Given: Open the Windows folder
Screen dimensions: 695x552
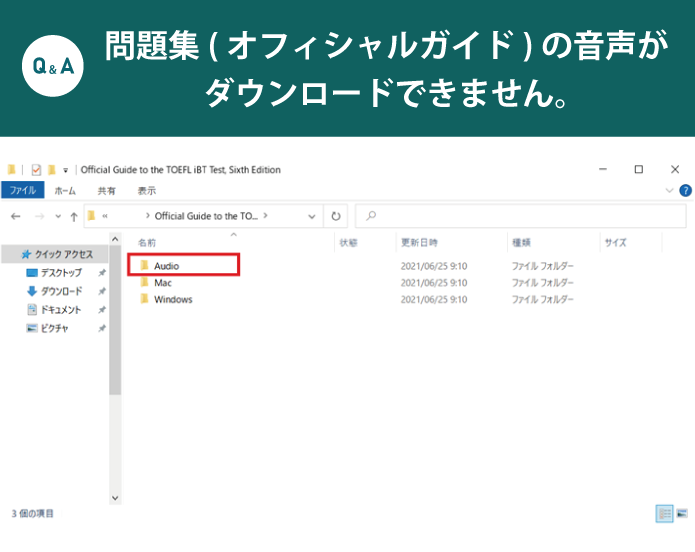Looking at the screenshot, I should (173, 300).
